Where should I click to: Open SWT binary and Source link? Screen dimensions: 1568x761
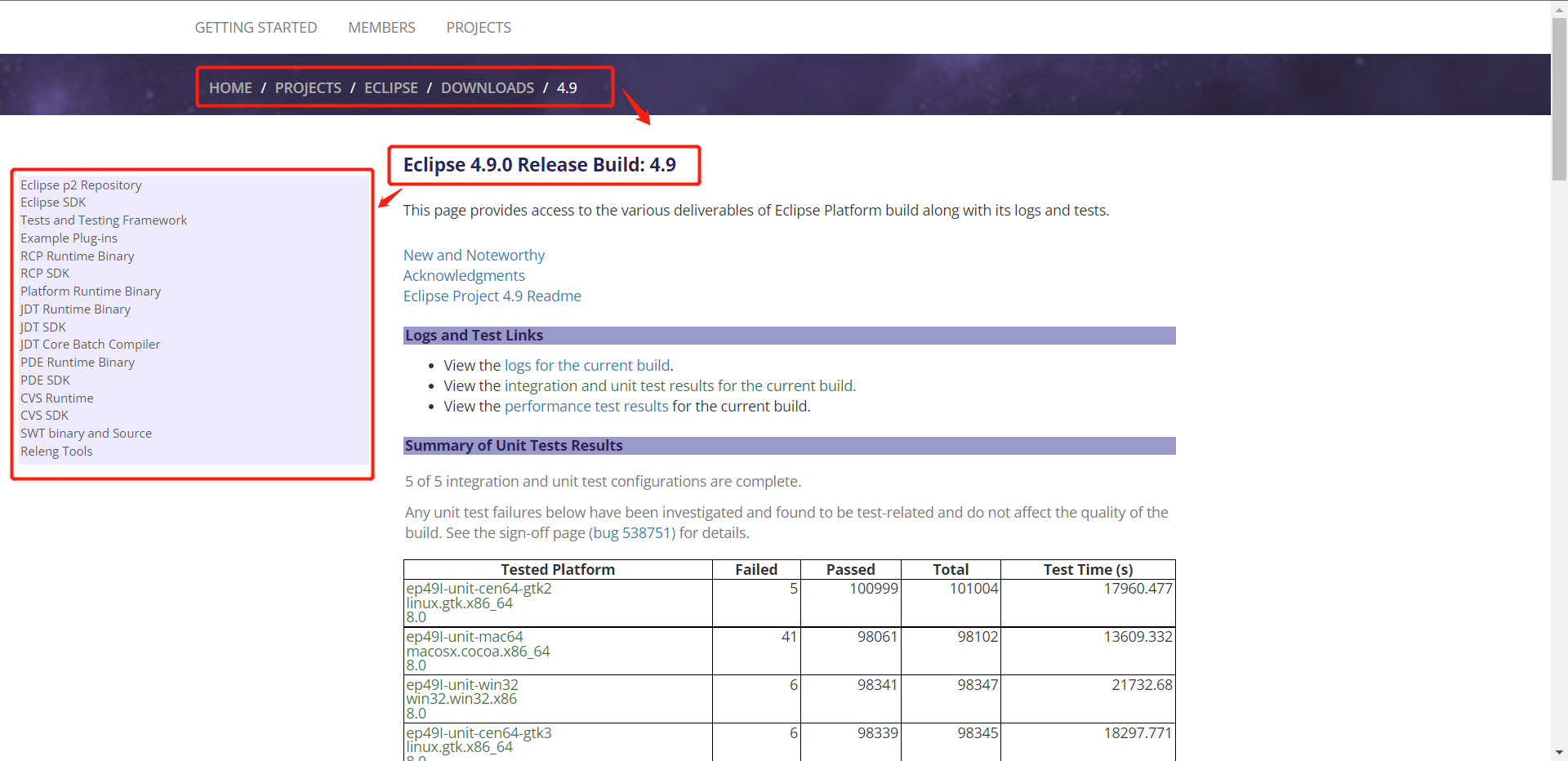coord(86,434)
